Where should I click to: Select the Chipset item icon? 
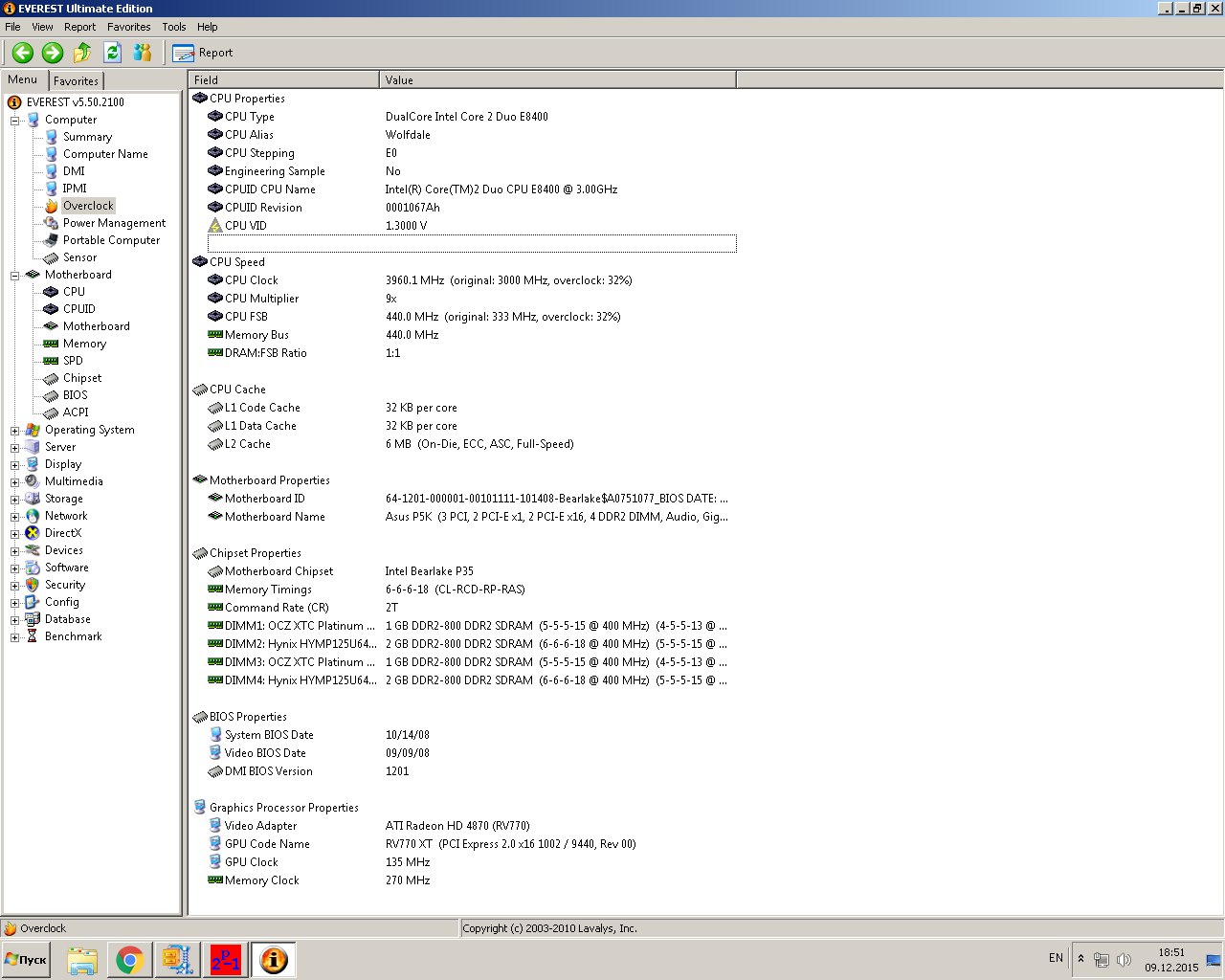point(52,378)
